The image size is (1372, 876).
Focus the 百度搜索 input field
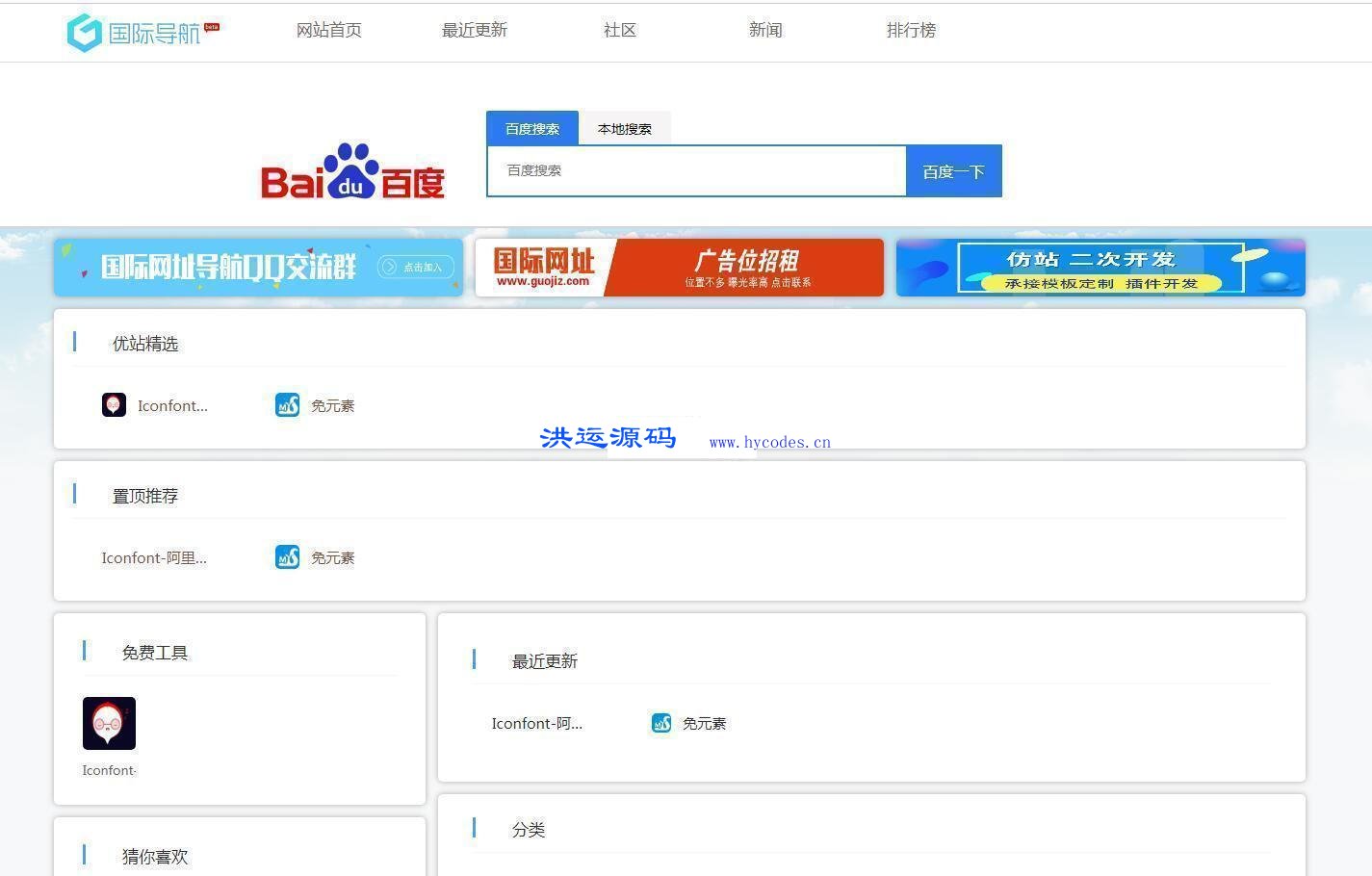click(x=697, y=170)
